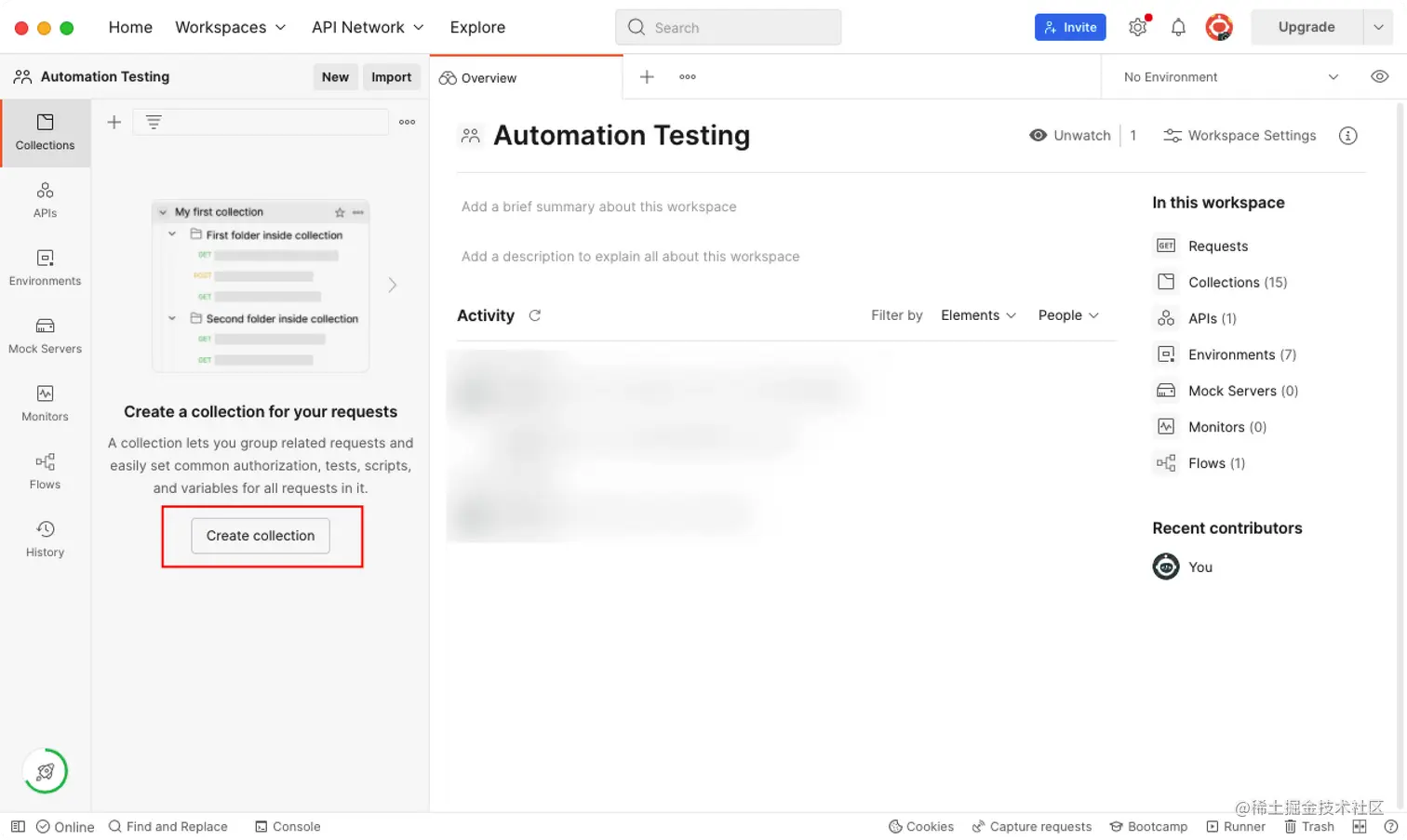Open the Environments sidebar panel
This screenshot has height=840, width=1407.
tap(45, 269)
